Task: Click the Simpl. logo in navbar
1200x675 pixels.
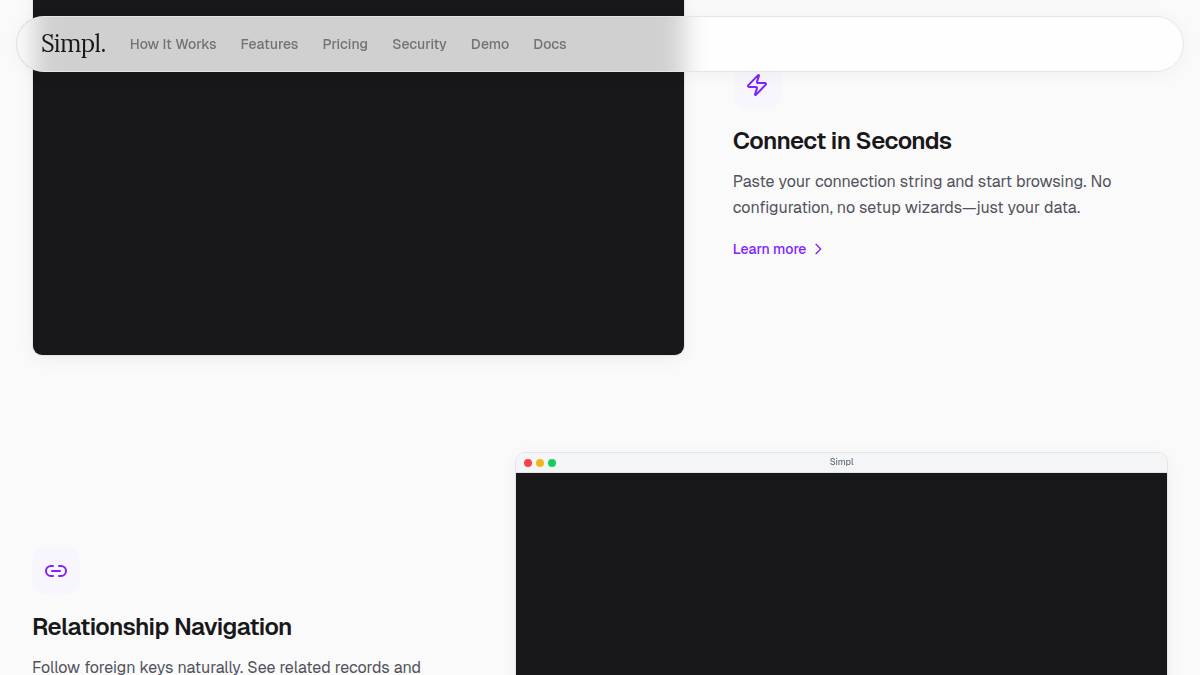Action: point(73,44)
